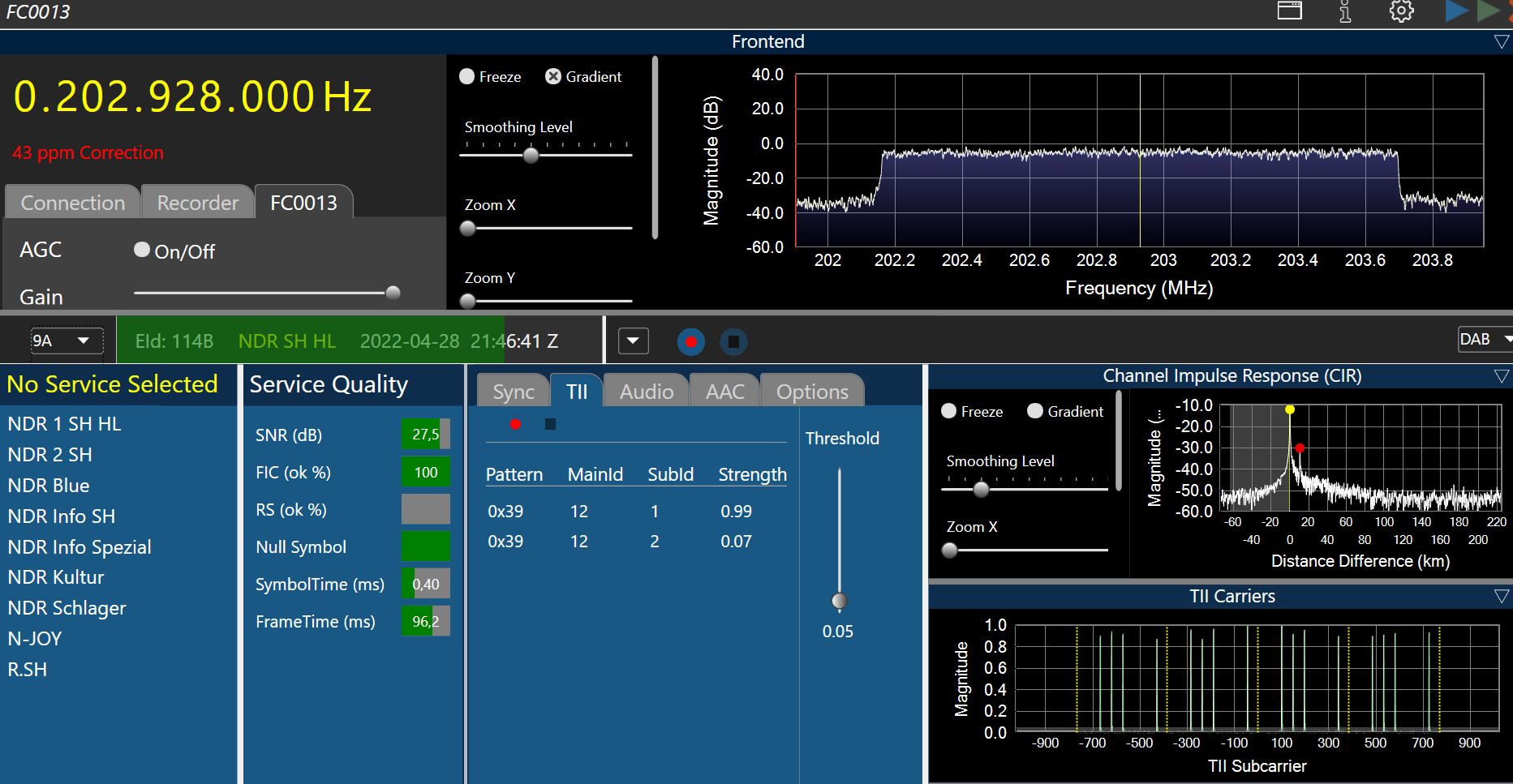Start recording with red record button
The height and width of the screenshot is (784, 1513).
click(x=690, y=341)
